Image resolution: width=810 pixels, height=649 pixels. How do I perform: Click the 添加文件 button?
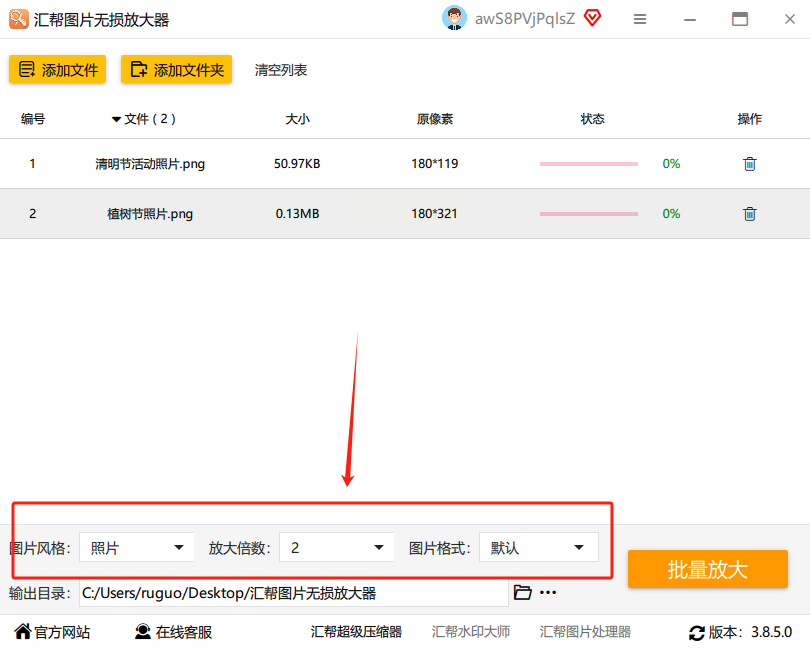coord(57,69)
